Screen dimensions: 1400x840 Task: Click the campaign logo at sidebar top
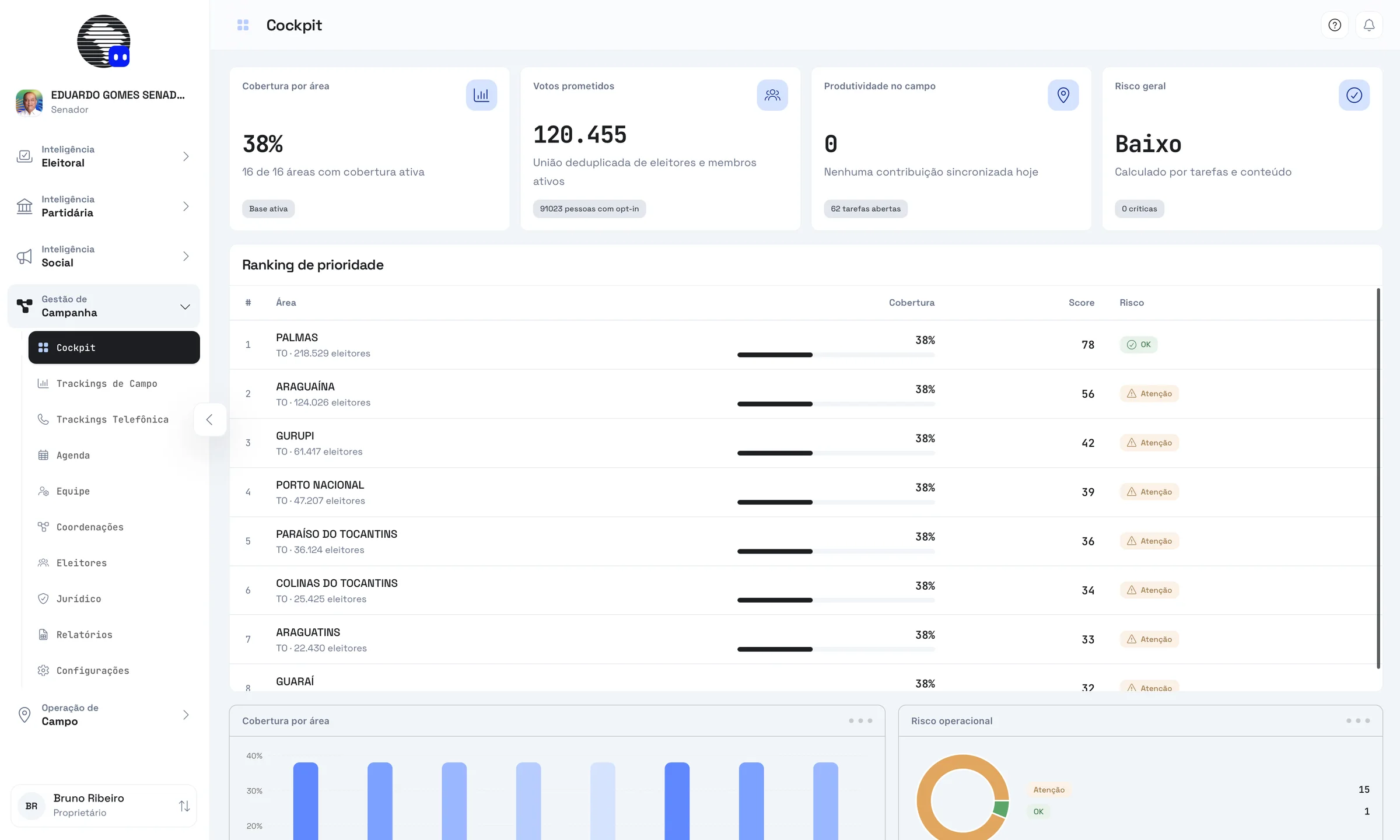[x=104, y=41]
